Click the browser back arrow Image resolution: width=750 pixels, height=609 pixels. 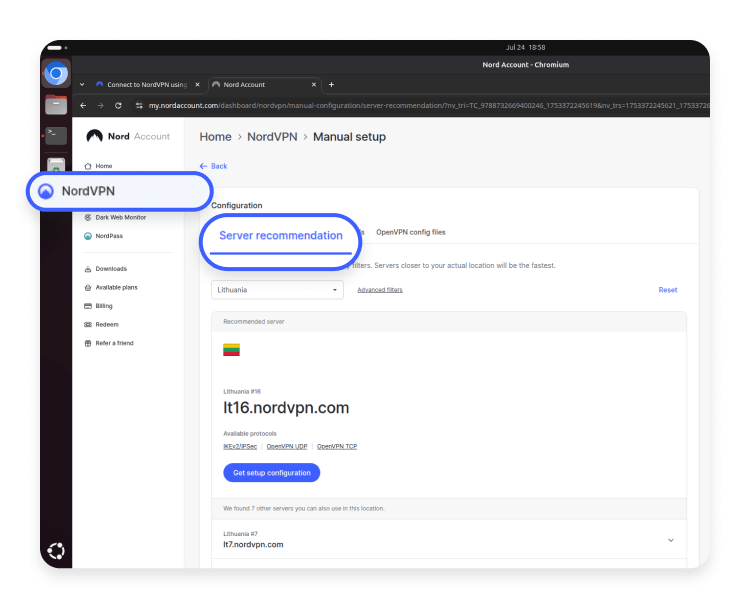click(83, 106)
